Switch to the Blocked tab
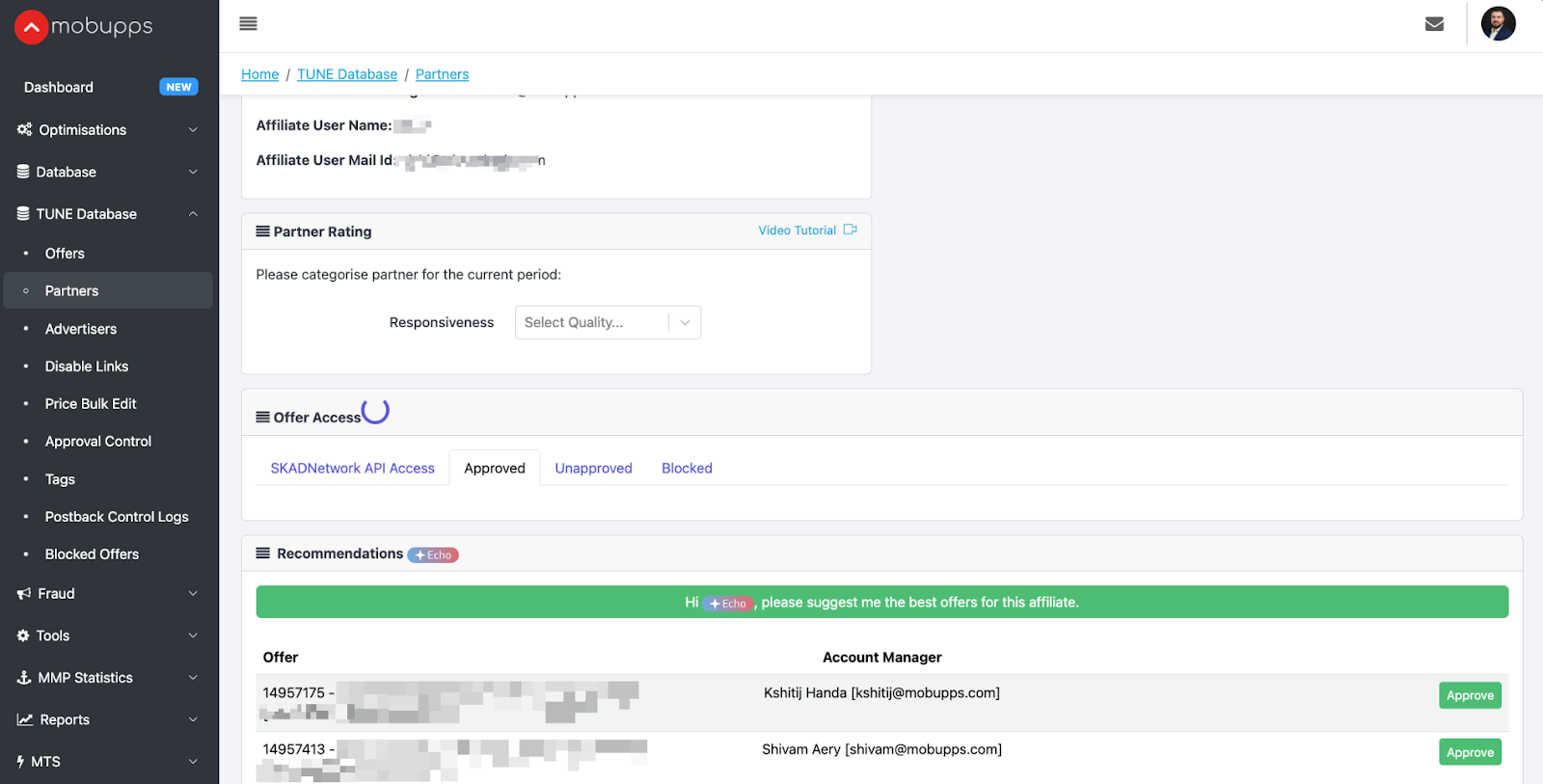This screenshot has height=784, width=1543. point(687,468)
